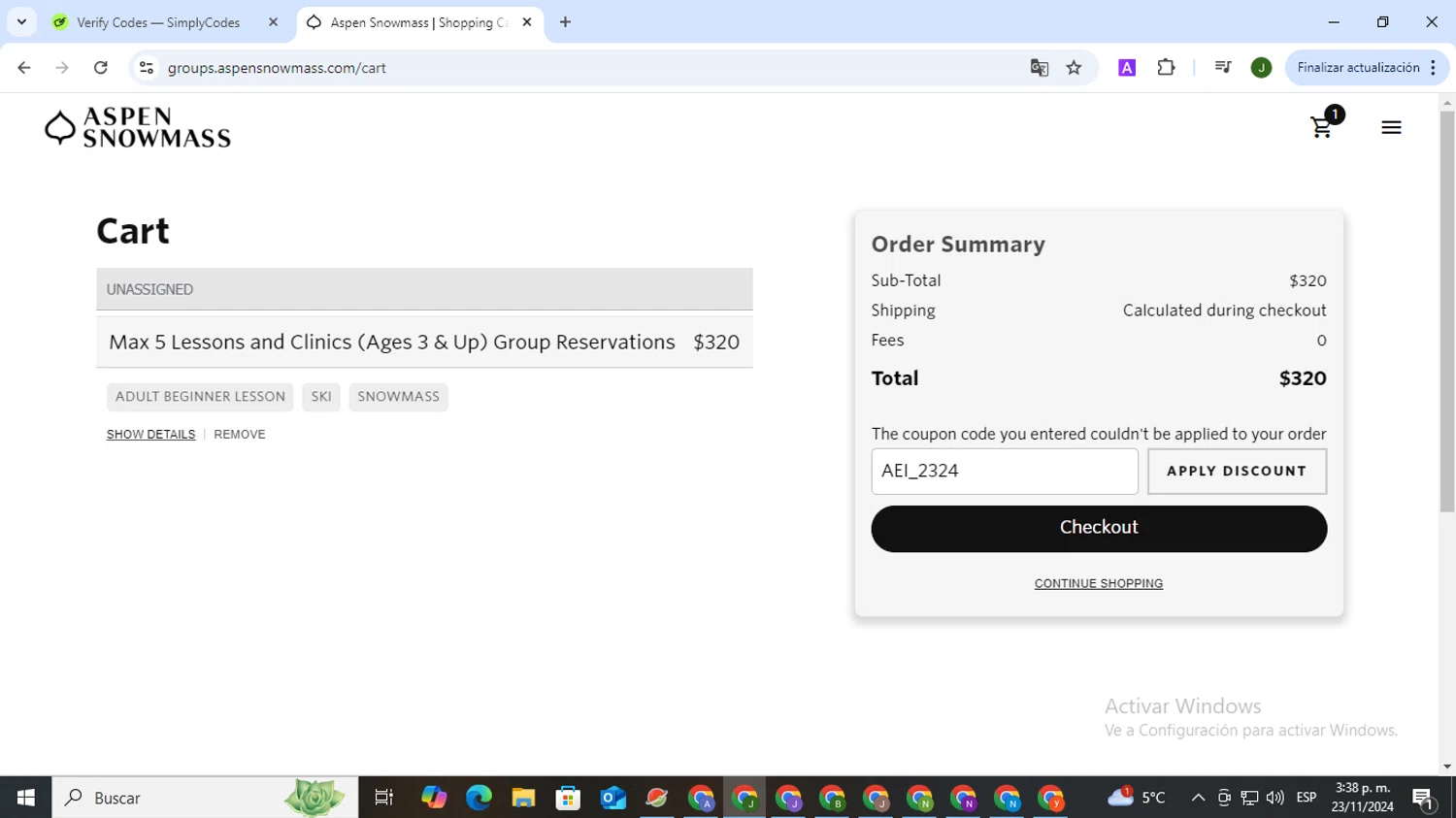Open the Chrome profile J avatar
Viewport: 1456px width, 818px height.
point(1261,68)
